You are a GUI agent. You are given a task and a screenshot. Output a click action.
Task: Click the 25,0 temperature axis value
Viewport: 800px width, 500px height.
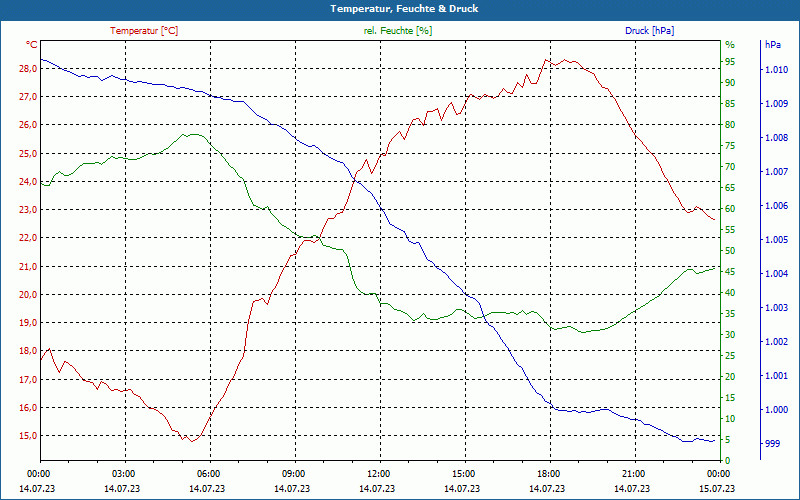click(28, 154)
